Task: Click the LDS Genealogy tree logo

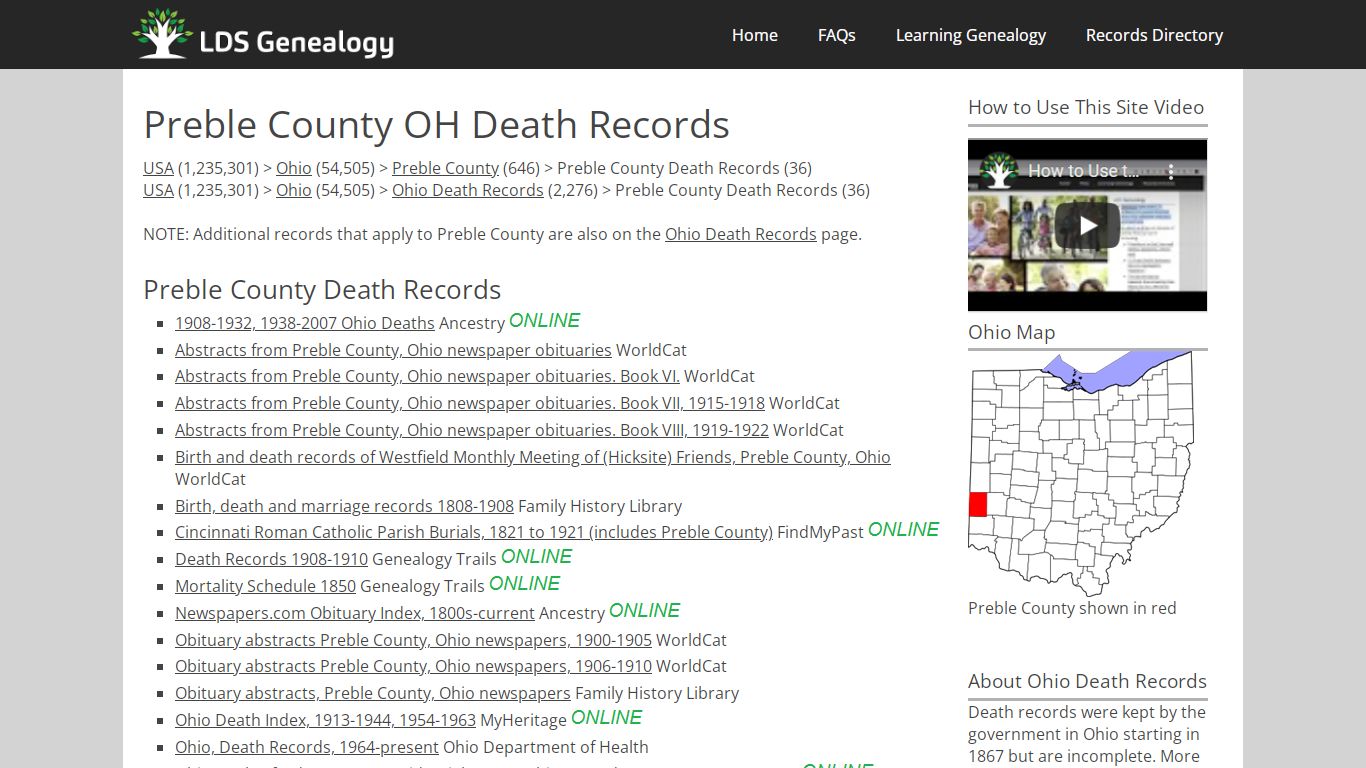Action: click(163, 34)
